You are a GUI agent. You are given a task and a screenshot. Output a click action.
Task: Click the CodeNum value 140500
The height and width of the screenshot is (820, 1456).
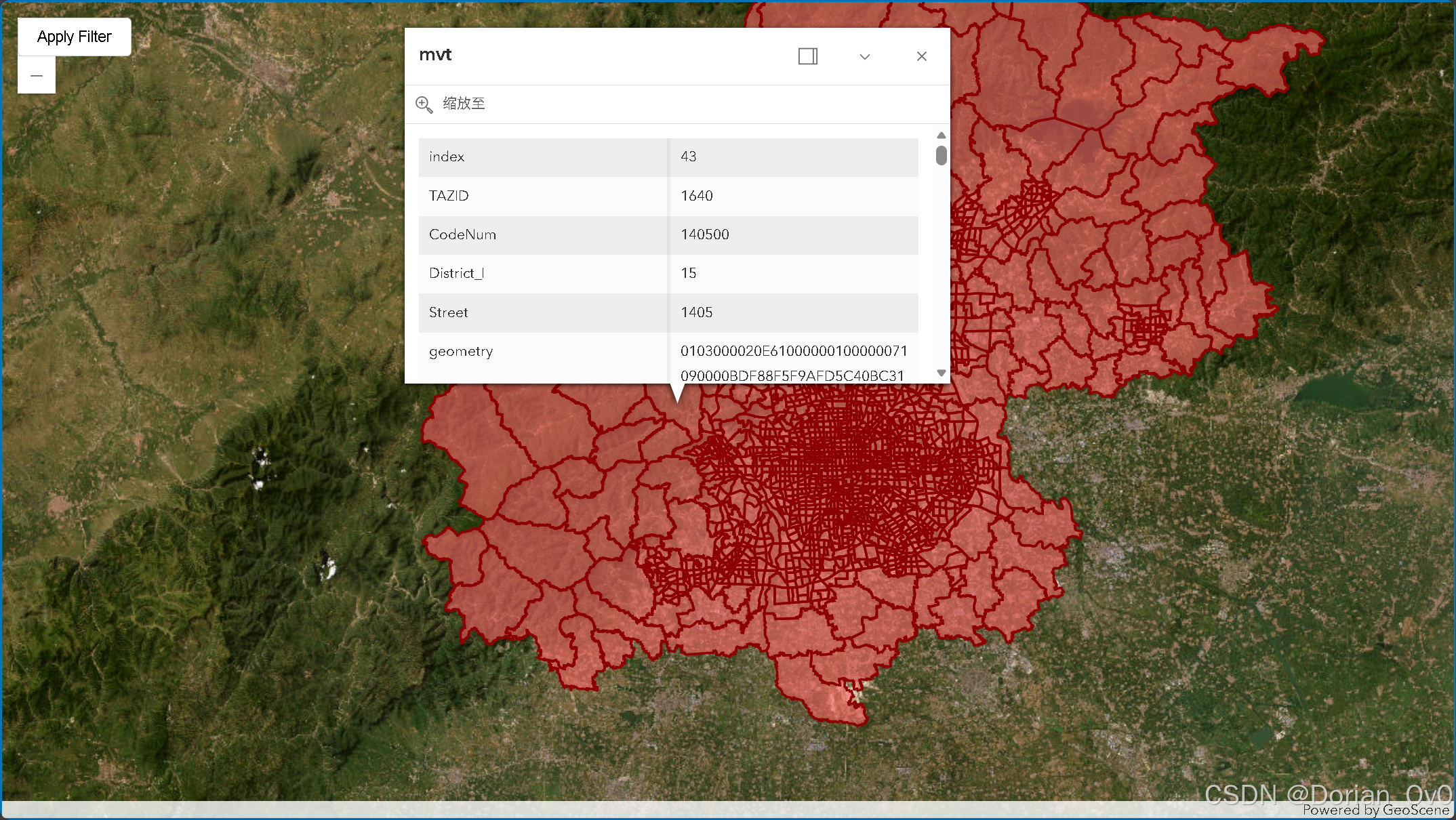705,234
